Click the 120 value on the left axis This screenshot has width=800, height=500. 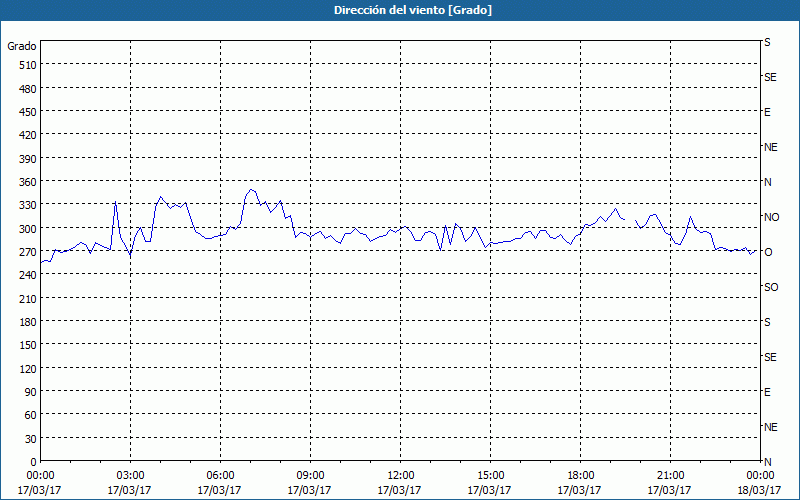28,368
